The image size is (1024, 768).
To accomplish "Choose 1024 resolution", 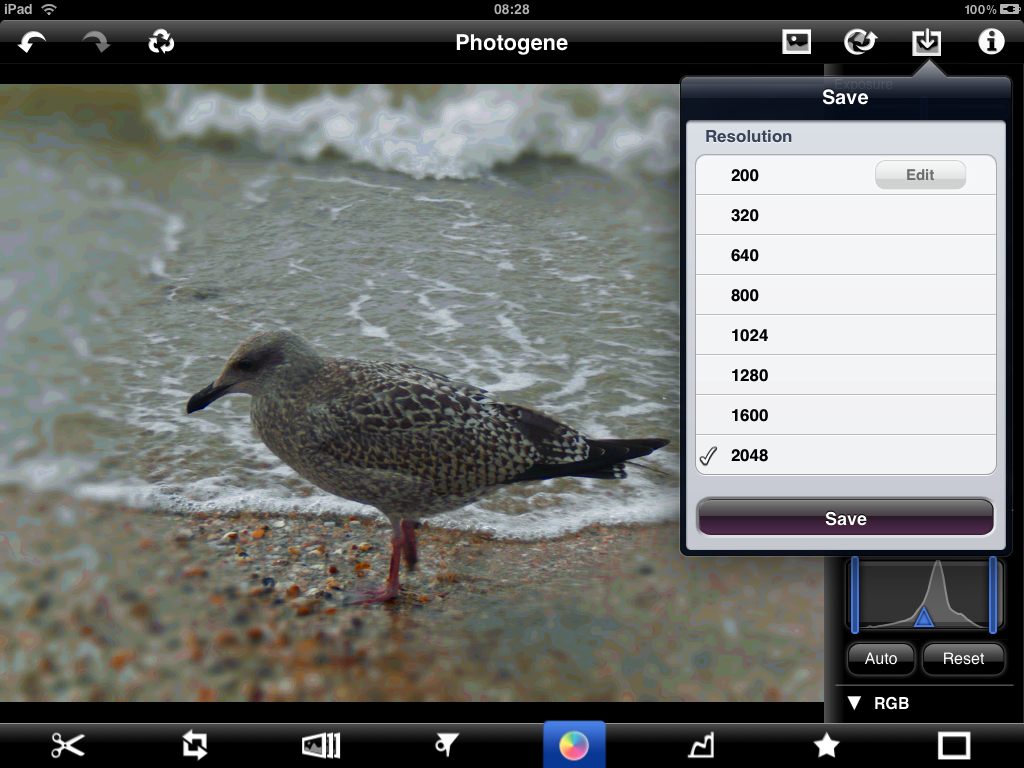I will [x=846, y=335].
